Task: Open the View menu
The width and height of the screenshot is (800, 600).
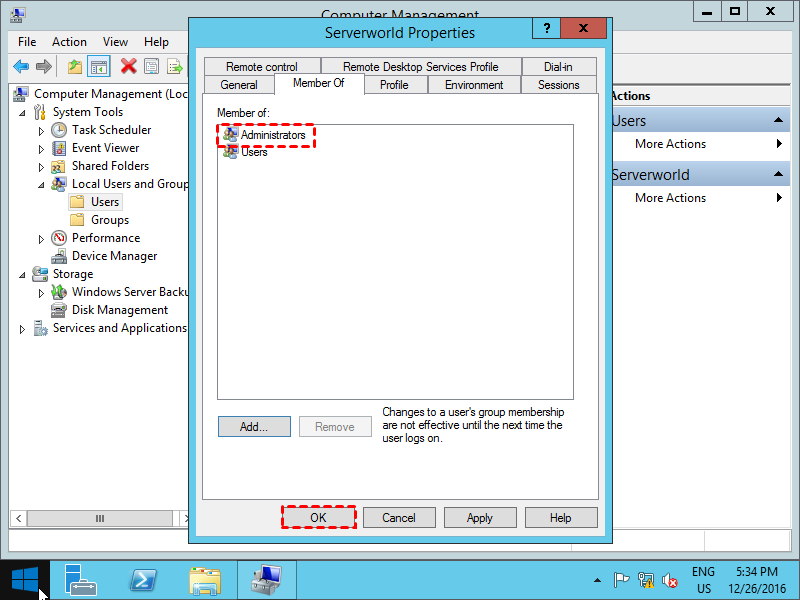Action: pyautogui.click(x=115, y=42)
